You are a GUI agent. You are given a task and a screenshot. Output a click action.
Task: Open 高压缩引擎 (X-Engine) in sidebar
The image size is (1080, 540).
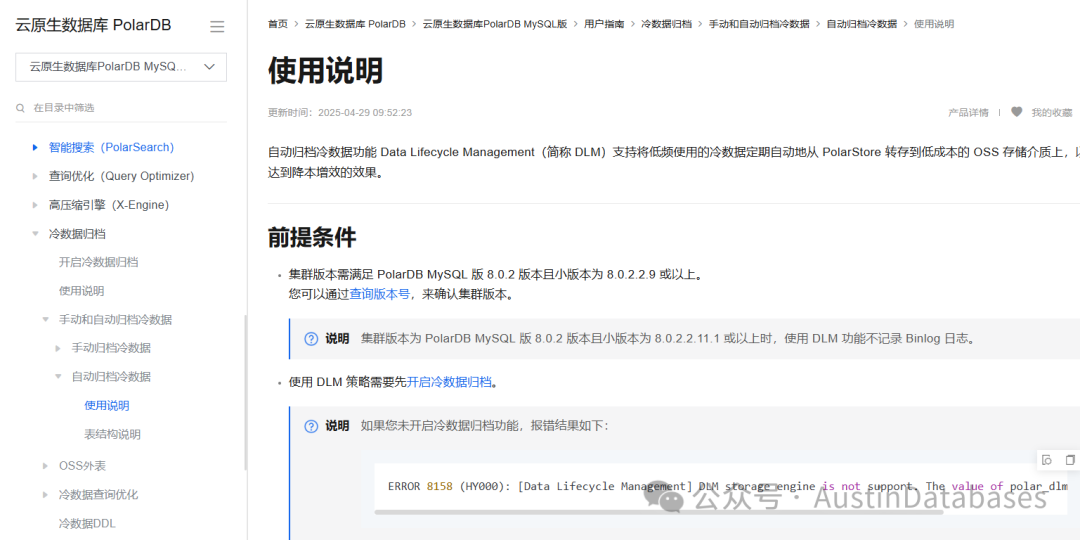[x=109, y=205]
